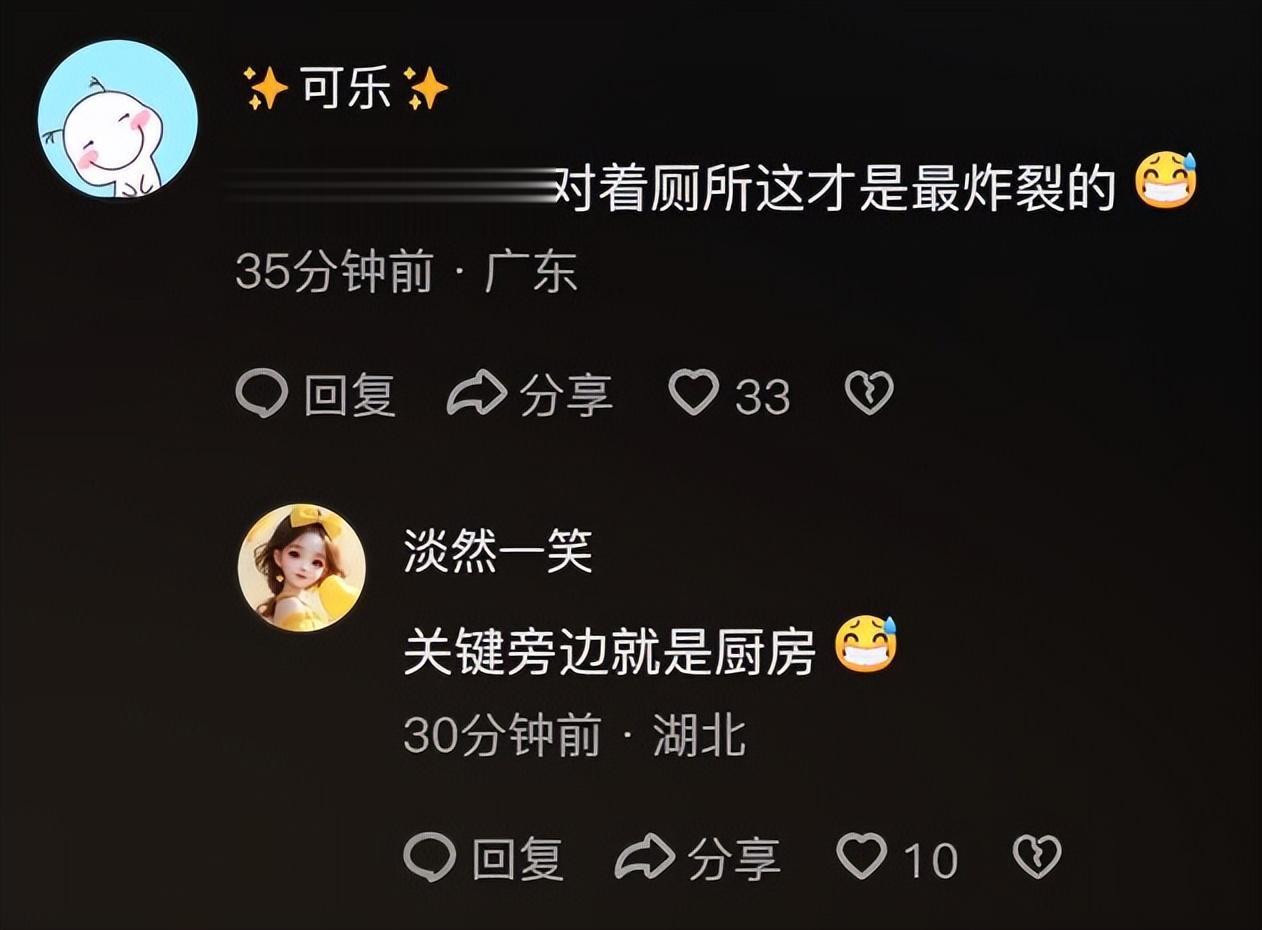This screenshot has height=930, width=1262.
Task: Select comment text 对着厕所这才是最炸裂的
Action: coord(835,186)
